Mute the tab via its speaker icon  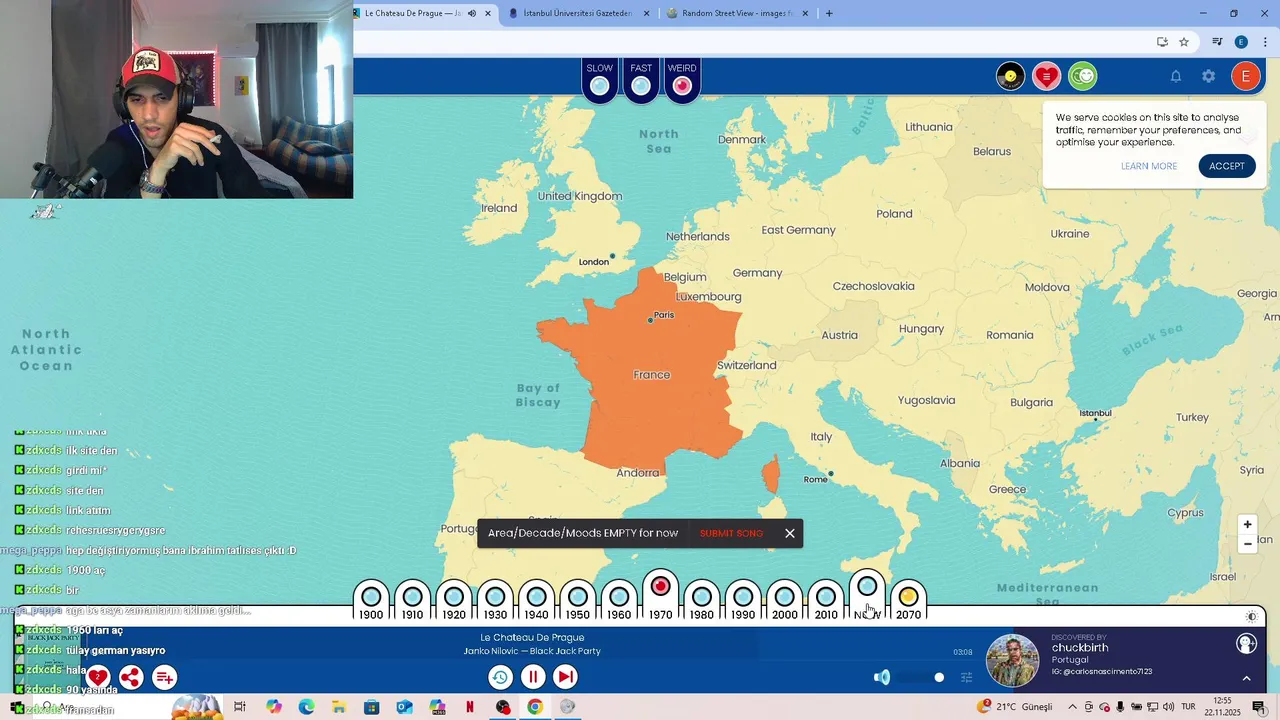pos(472,13)
